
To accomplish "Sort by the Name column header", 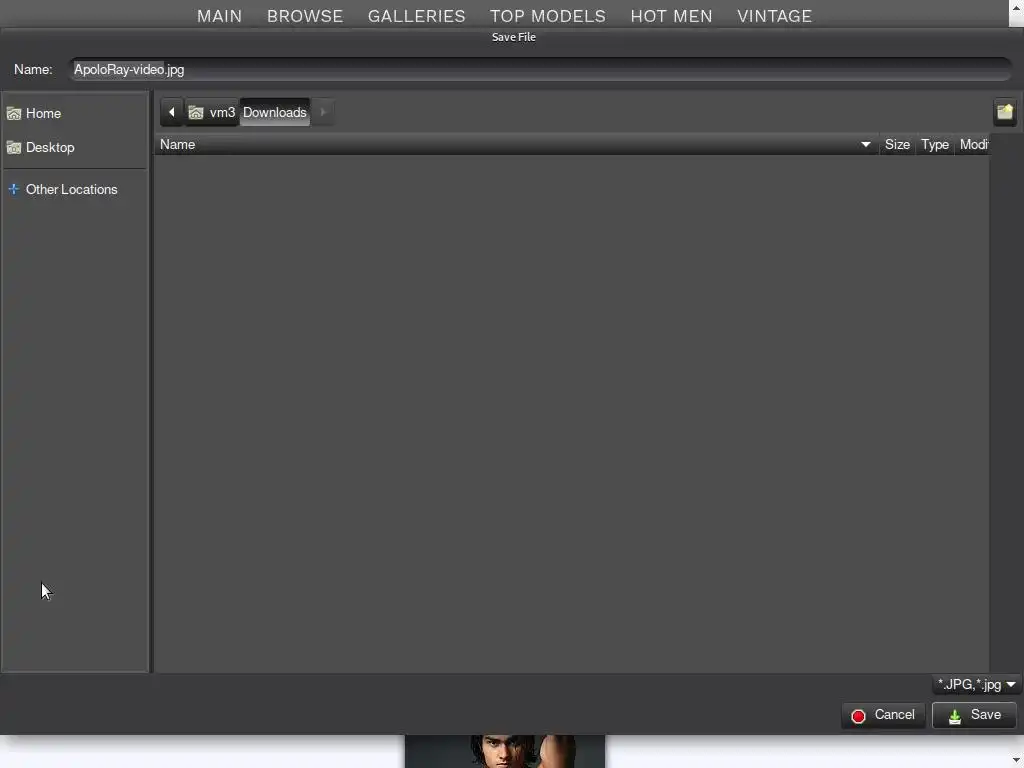I will pyautogui.click(x=516, y=145).
